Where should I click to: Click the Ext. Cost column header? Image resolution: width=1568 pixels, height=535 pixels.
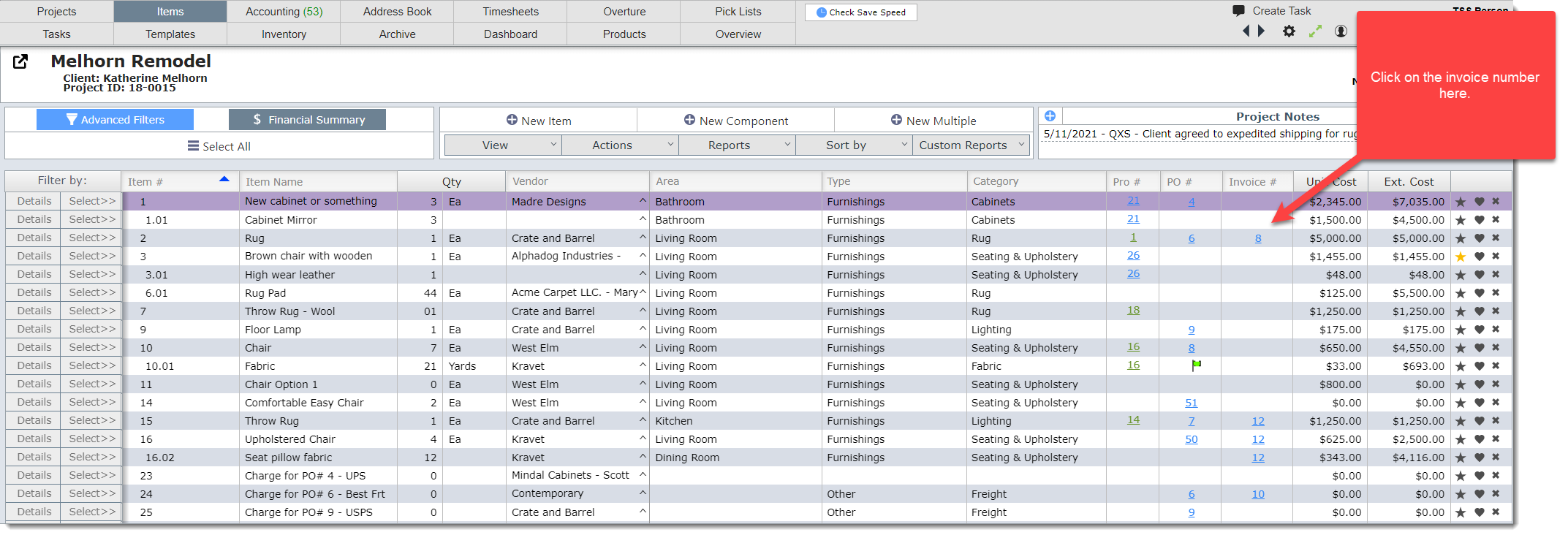pos(1409,182)
